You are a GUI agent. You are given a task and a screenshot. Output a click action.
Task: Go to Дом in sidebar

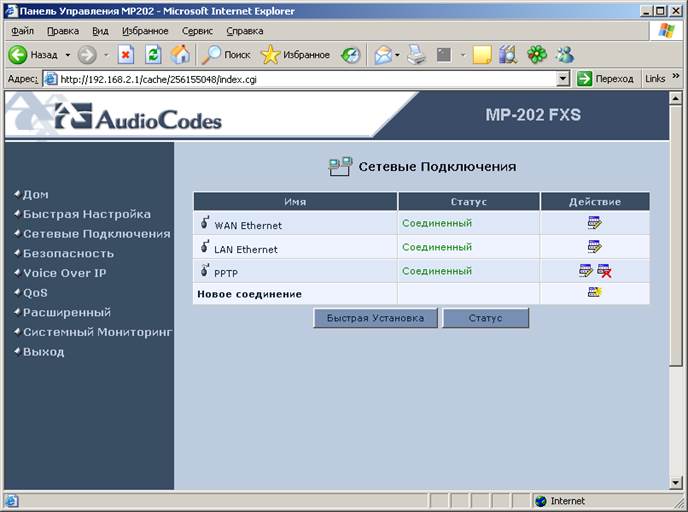point(36,194)
